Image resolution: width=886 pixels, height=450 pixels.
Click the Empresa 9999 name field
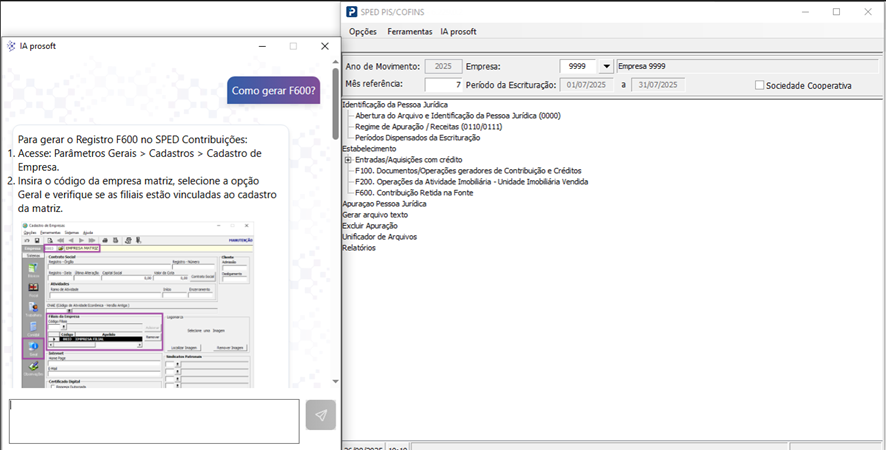coord(748,67)
